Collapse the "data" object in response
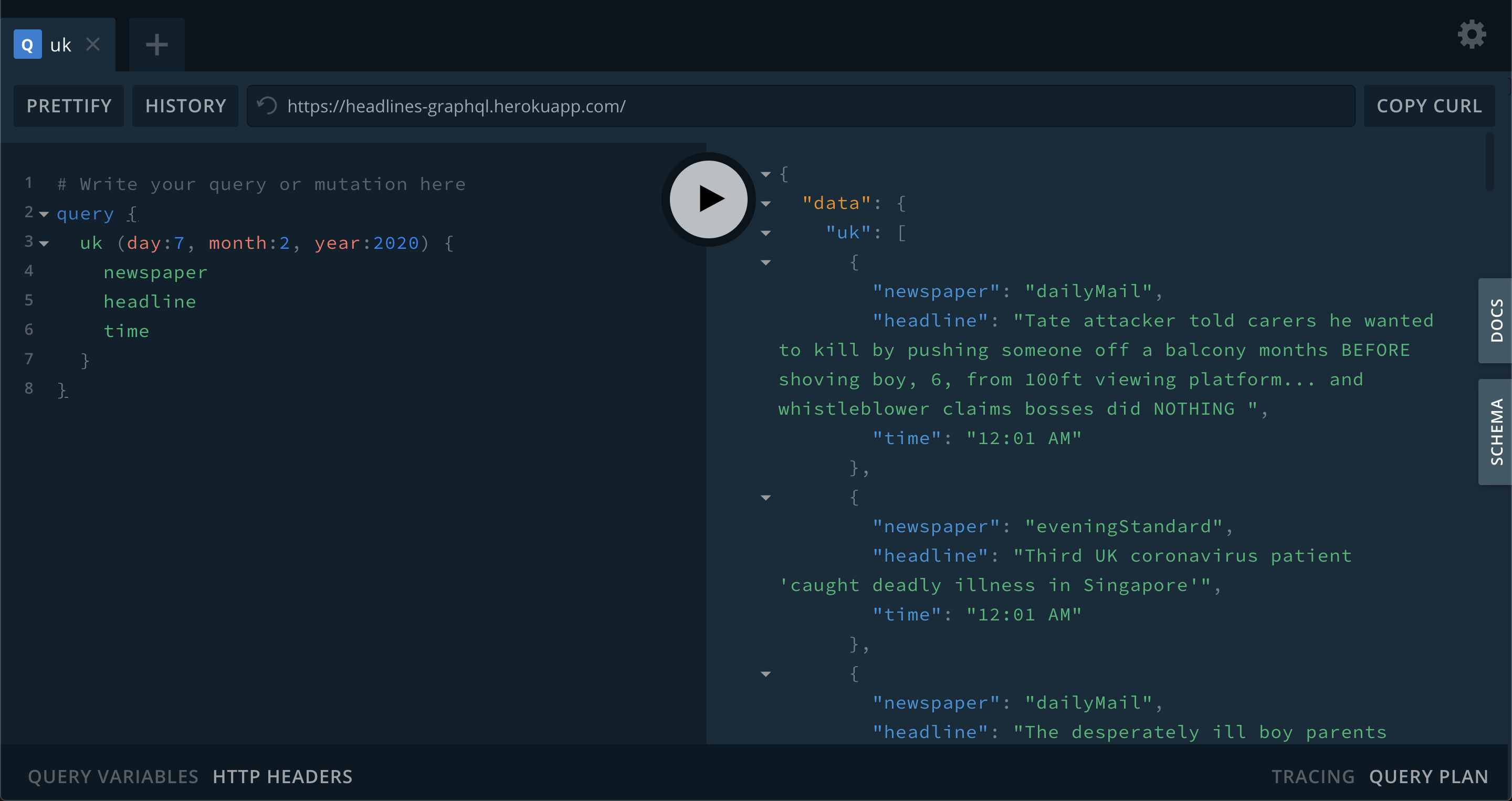1512x801 pixels. pos(766,204)
